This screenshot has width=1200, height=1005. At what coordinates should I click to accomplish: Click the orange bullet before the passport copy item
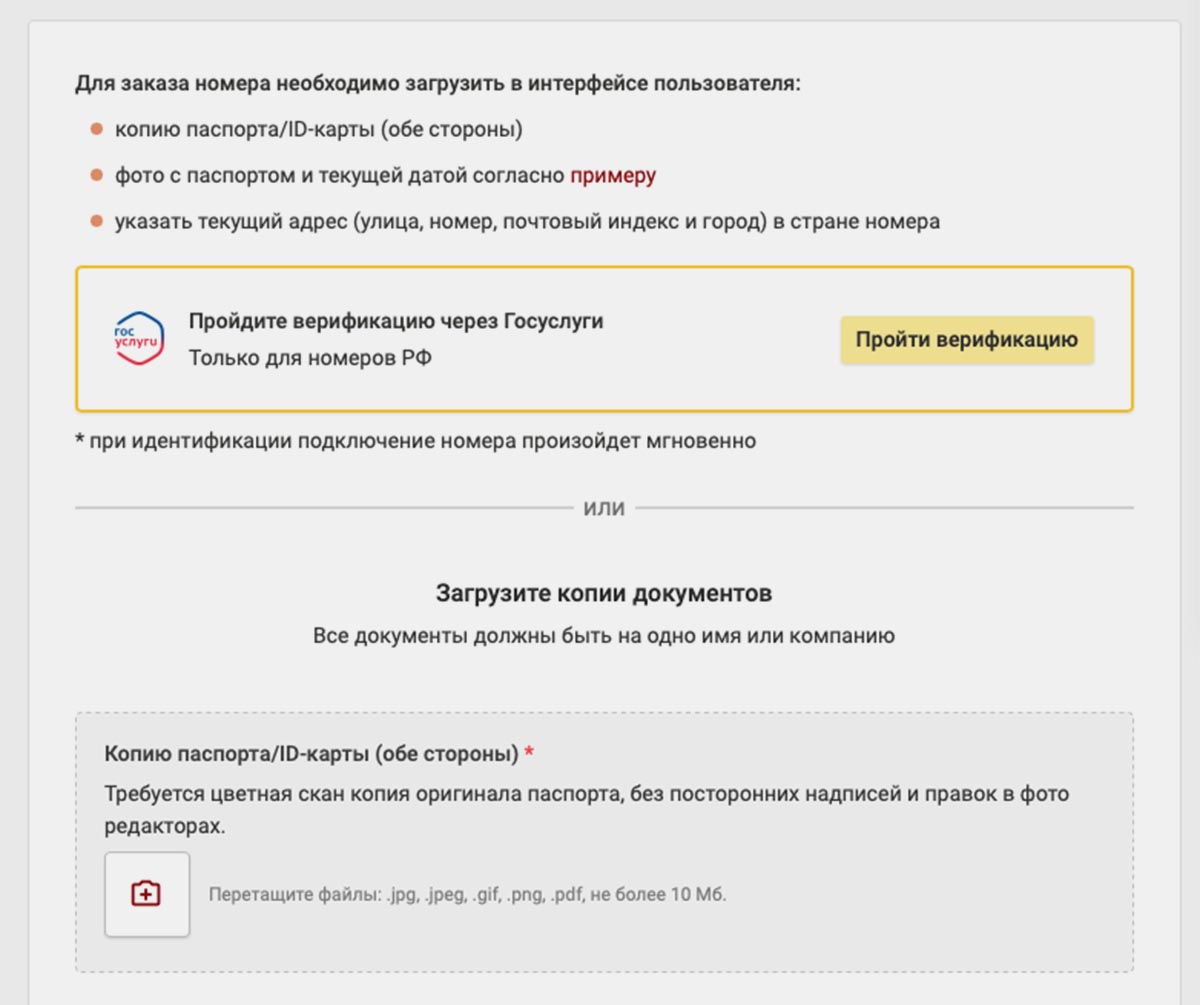[x=97, y=129]
